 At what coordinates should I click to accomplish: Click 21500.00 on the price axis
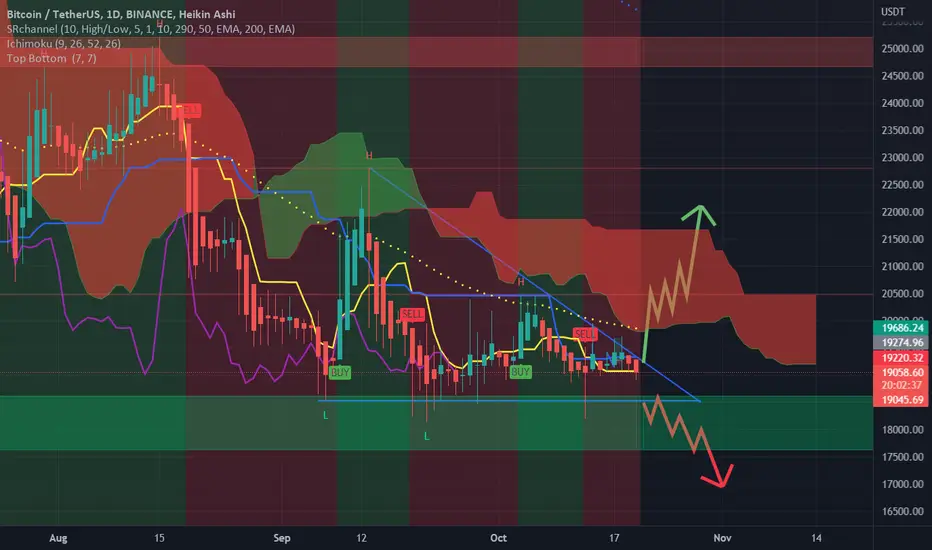pyautogui.click(x=902, y=239)
